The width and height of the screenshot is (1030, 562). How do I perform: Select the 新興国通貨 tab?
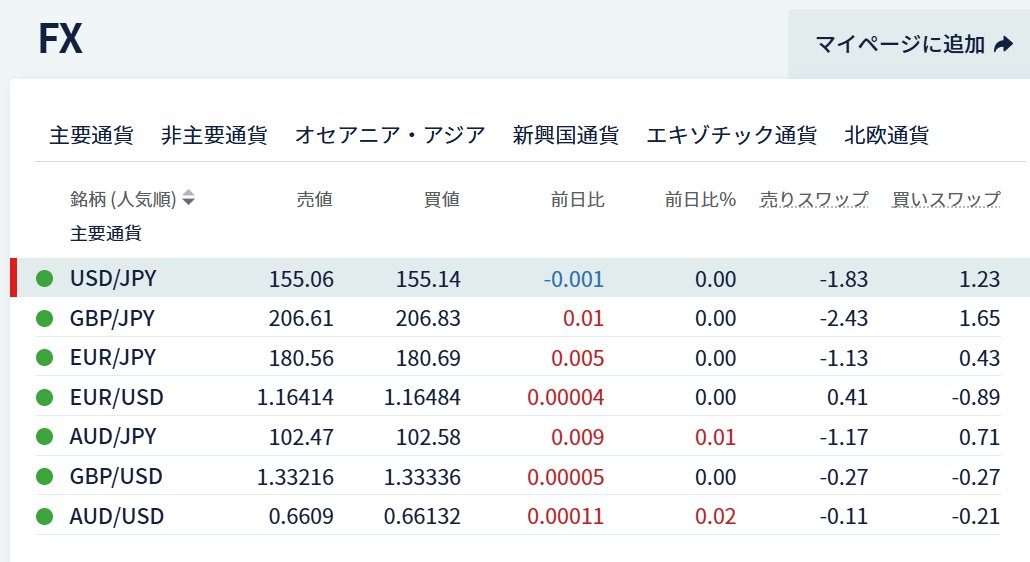point(566,135)
